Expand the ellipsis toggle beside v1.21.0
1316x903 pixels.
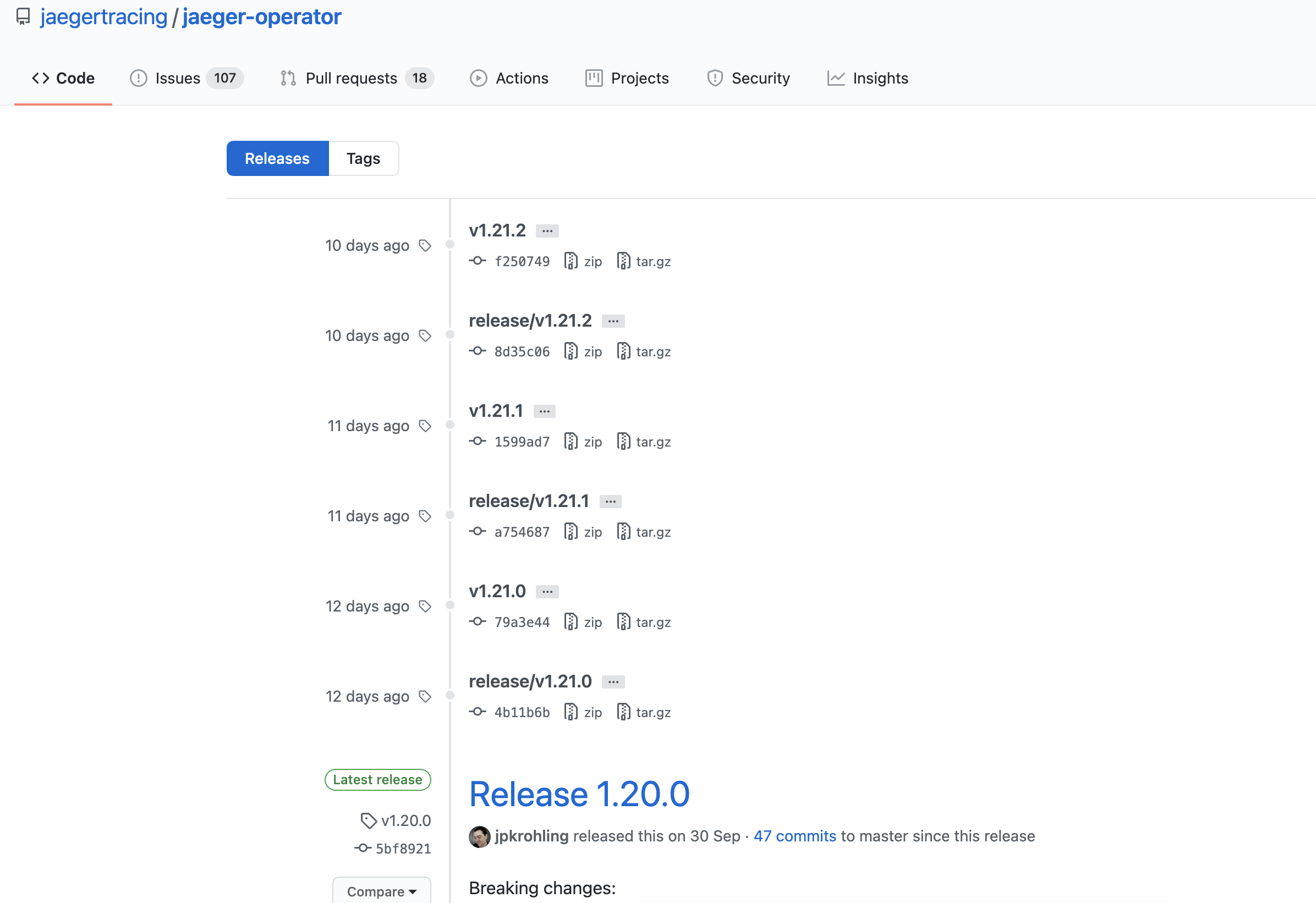(x=547, y=592)
